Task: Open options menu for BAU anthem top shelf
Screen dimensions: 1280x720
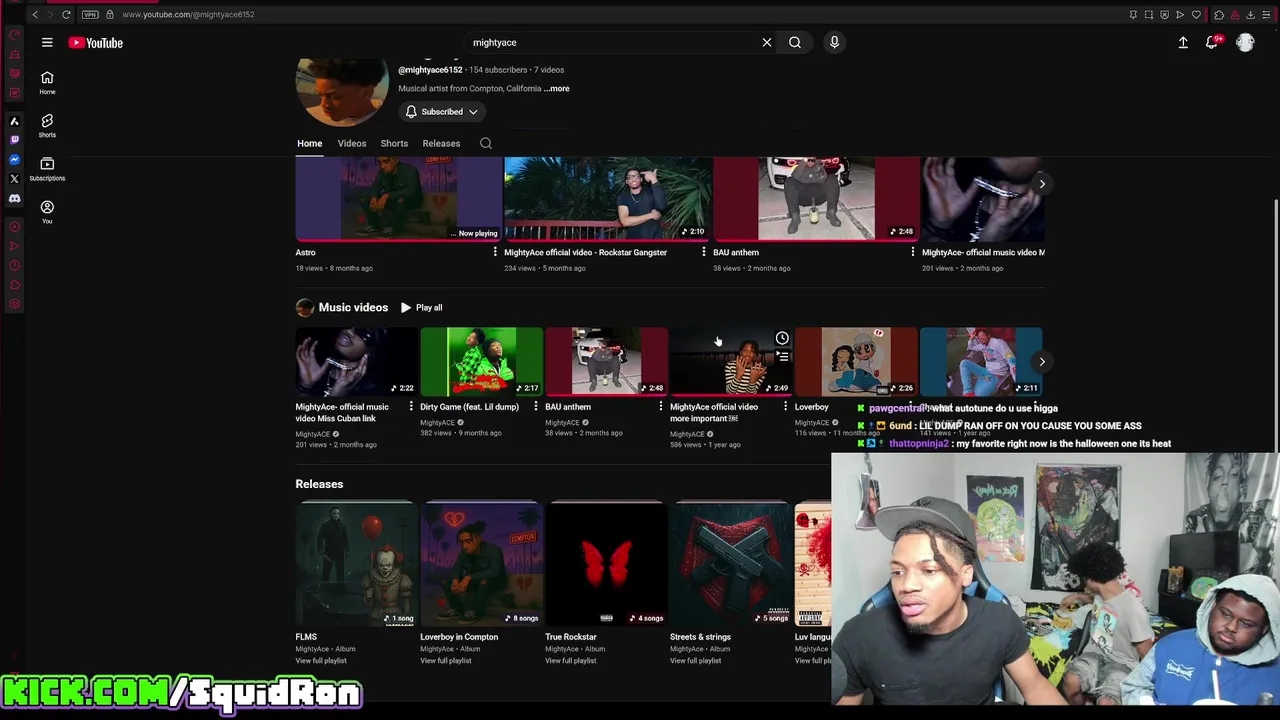Action: click(912, 252)
